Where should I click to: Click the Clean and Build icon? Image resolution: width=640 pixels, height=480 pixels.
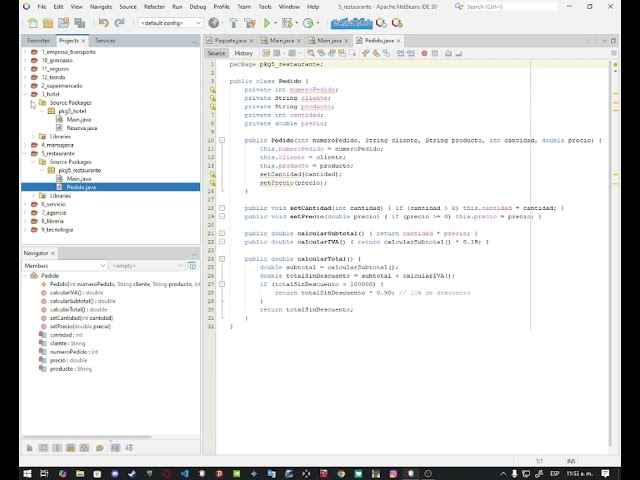(x=249, y=23)
